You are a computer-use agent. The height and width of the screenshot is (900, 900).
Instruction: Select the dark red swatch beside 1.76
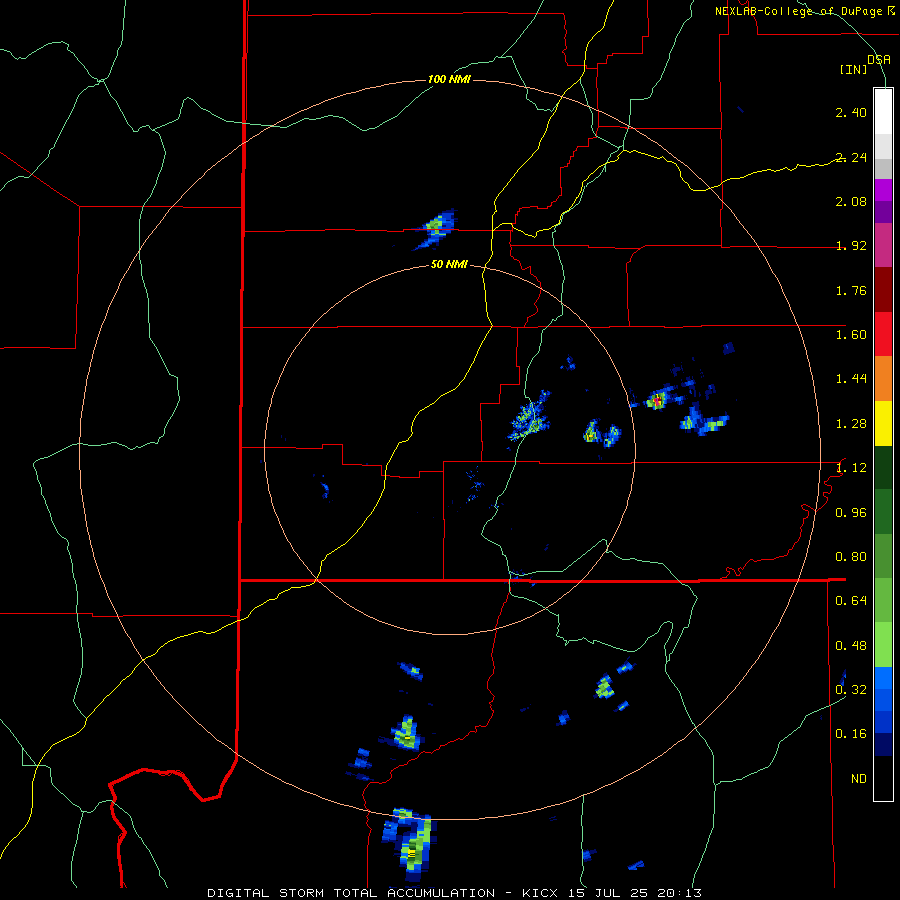[x=883, y=290]
